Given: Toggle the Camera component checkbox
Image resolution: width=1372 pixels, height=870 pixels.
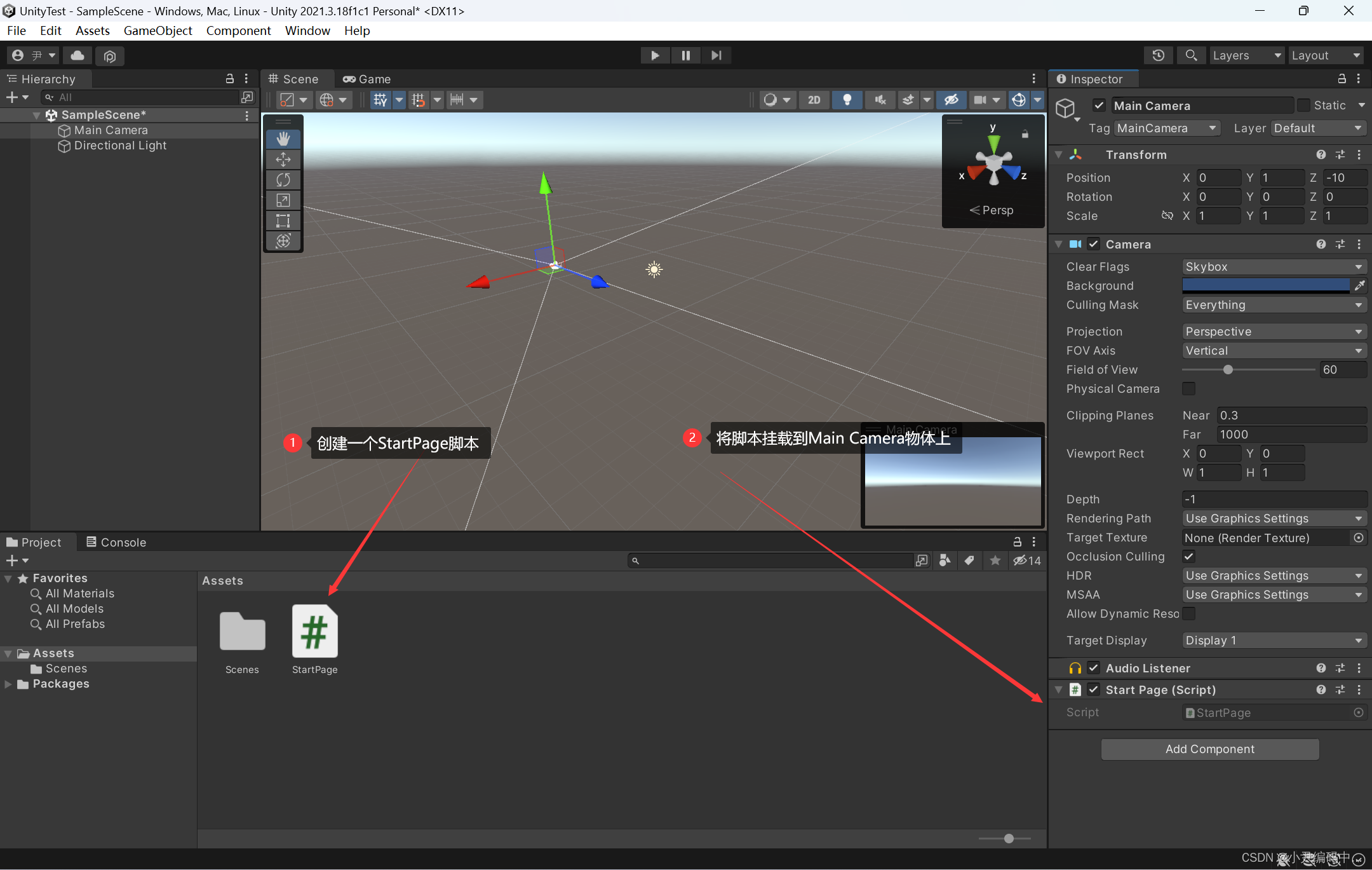Looking at the screenshot, I should tap(1093, 244).
